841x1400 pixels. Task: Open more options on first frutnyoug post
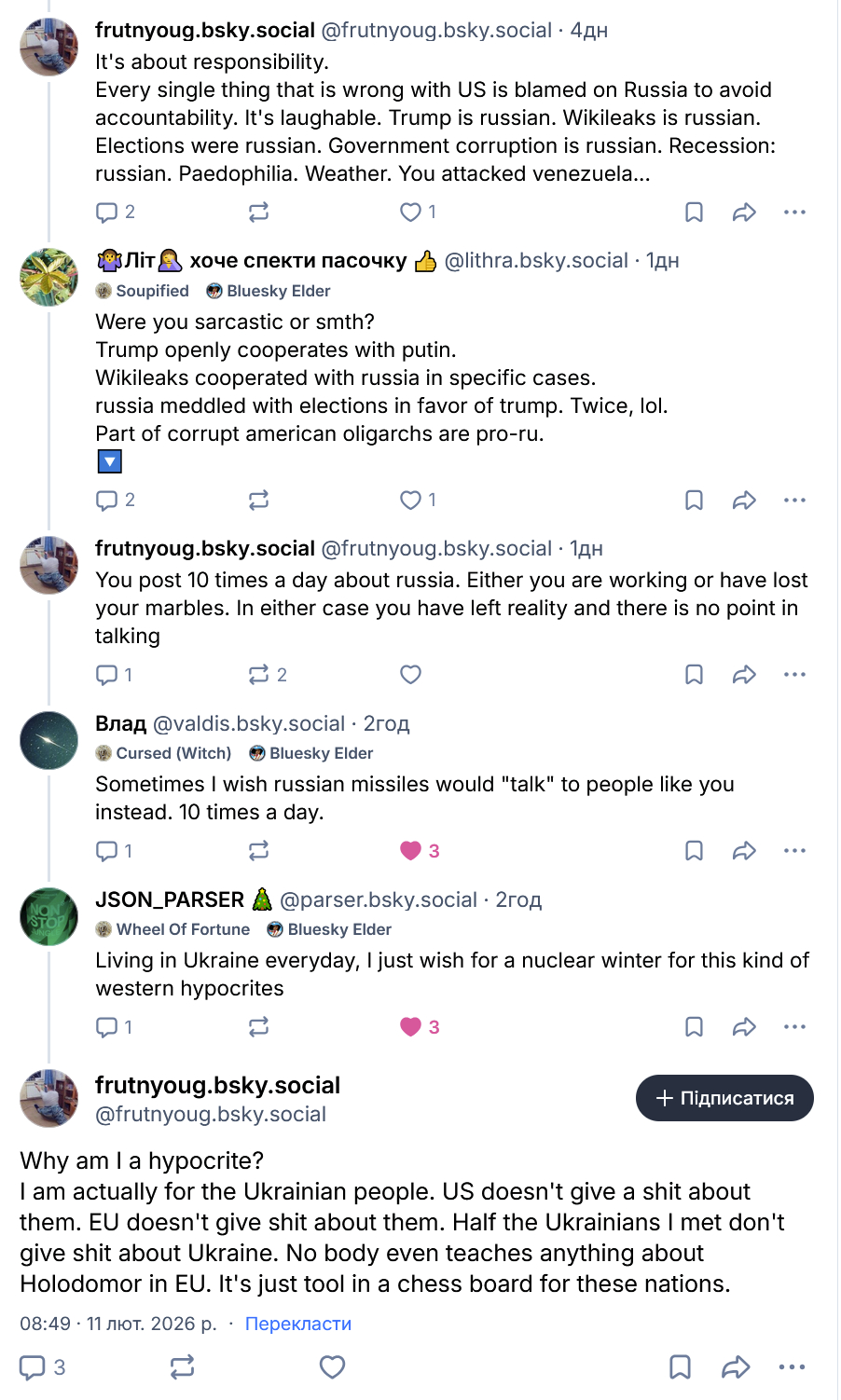[x=794, y=213]
